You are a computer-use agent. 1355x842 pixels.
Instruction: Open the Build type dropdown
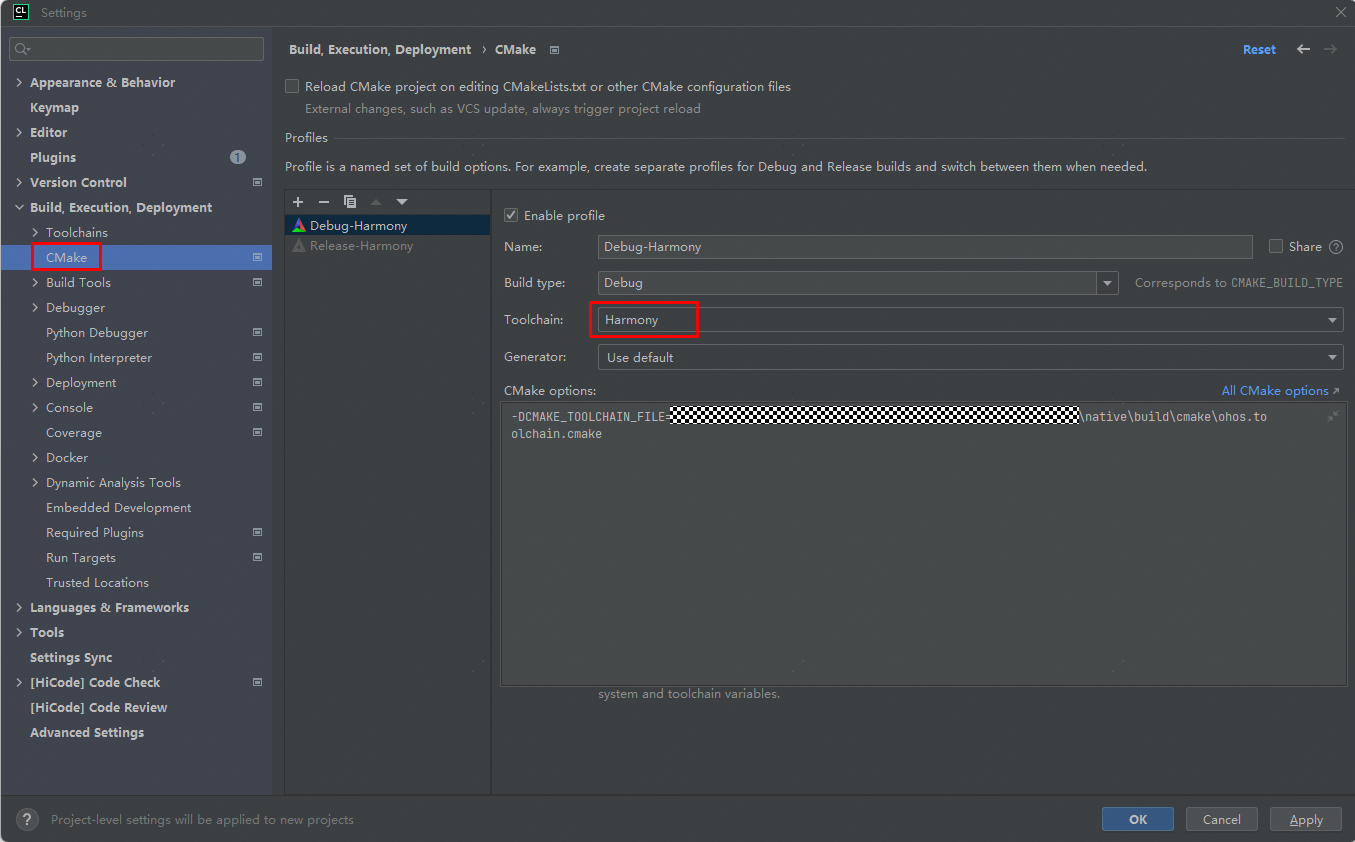(x=1107, y=283)
